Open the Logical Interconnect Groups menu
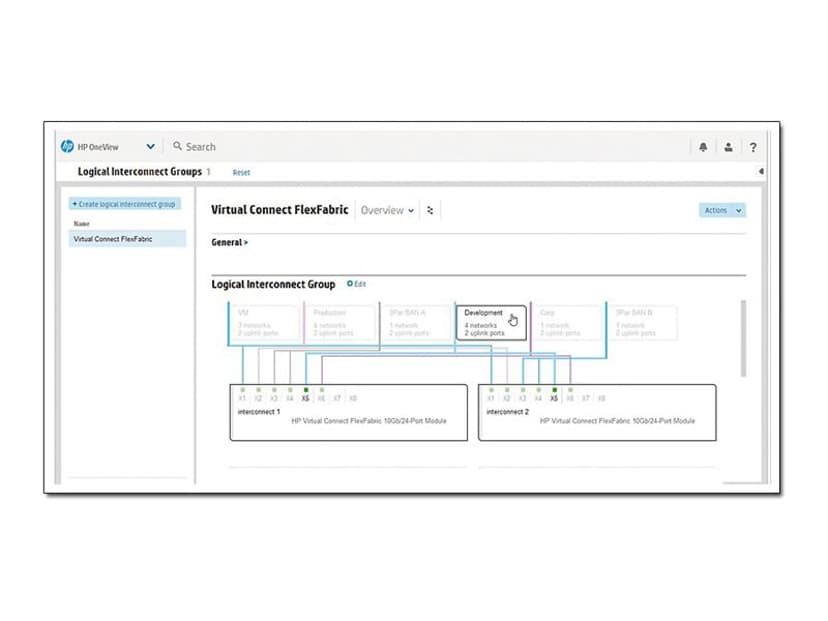This screenshot has height=621, width=828. [141, 171]
